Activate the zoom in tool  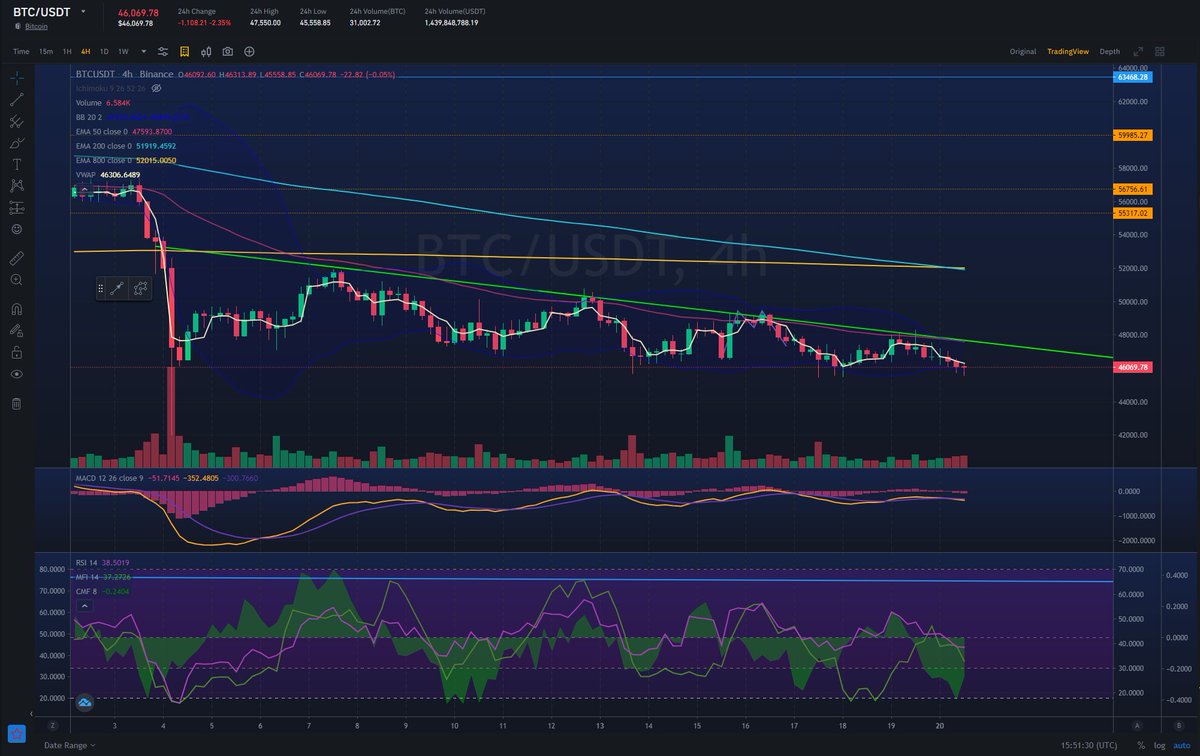click(x=16, y=280)
